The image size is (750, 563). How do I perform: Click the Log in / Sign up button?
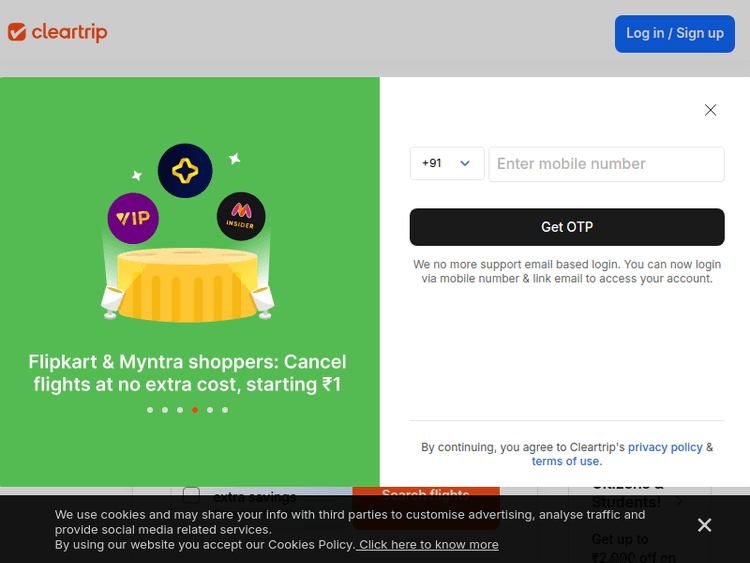[x=674, y=33]
